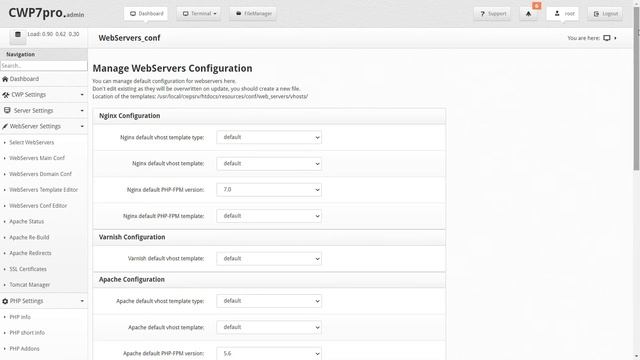Open PHP Addons page

point(24,349)
